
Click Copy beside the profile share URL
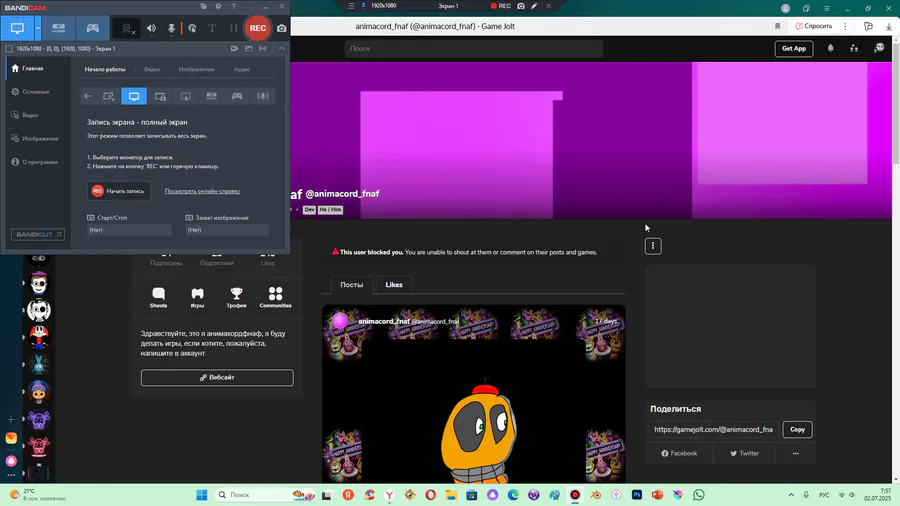pyautogui.click(x=797, y=430)
